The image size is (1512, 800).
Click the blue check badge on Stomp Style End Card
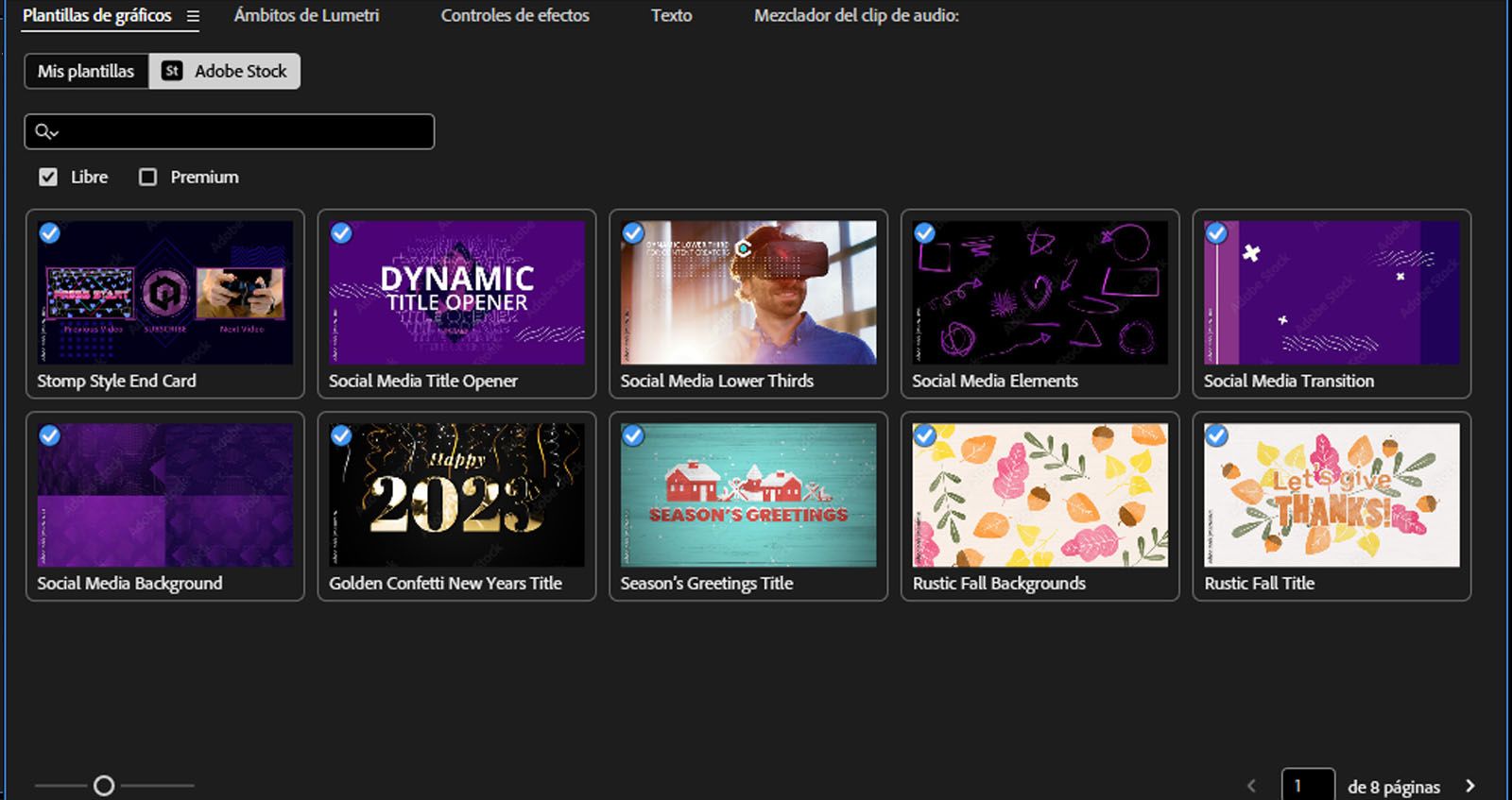click(50, 233)
